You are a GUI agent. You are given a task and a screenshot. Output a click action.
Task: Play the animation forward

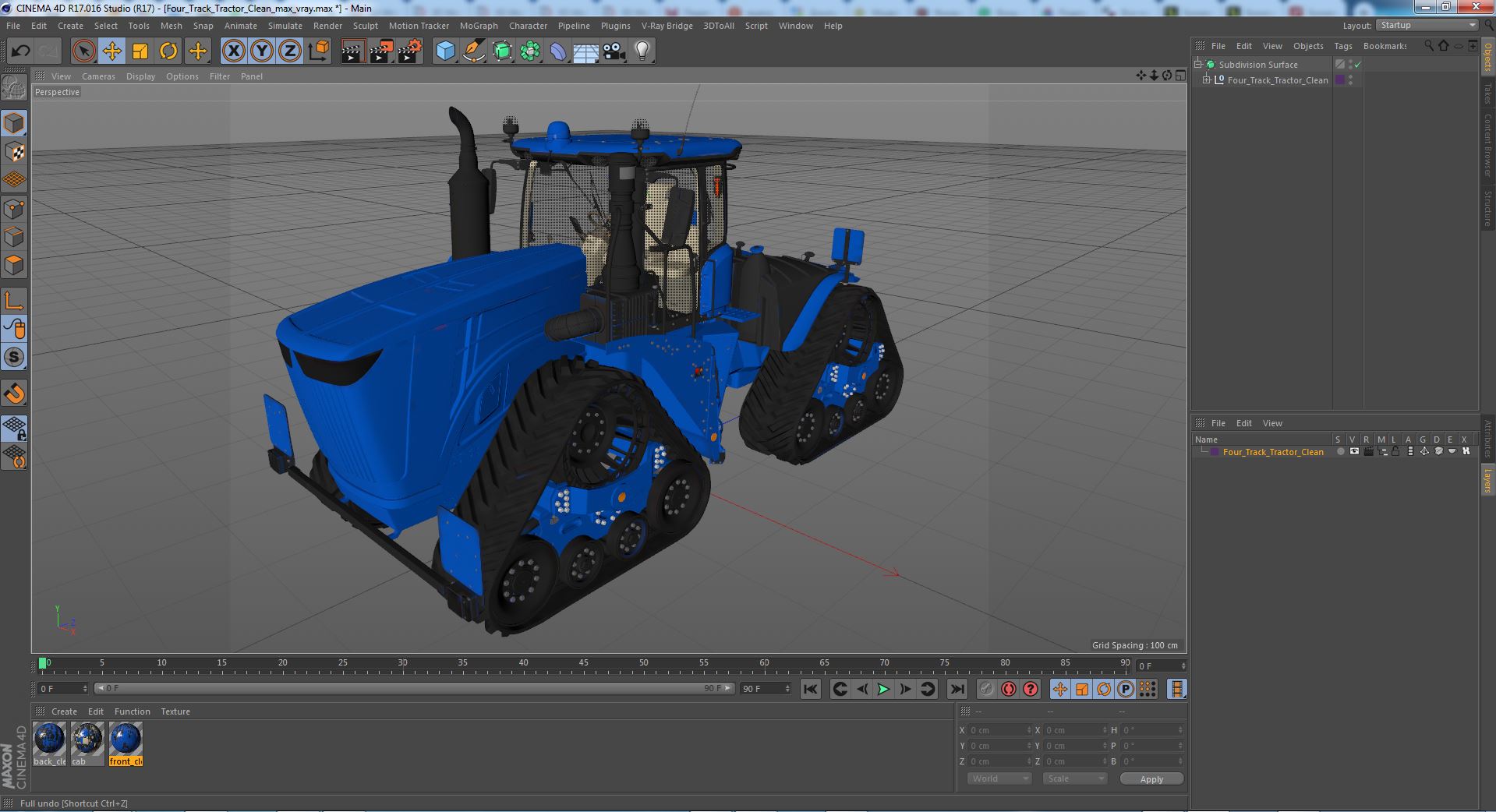click(x=883, y=689)
